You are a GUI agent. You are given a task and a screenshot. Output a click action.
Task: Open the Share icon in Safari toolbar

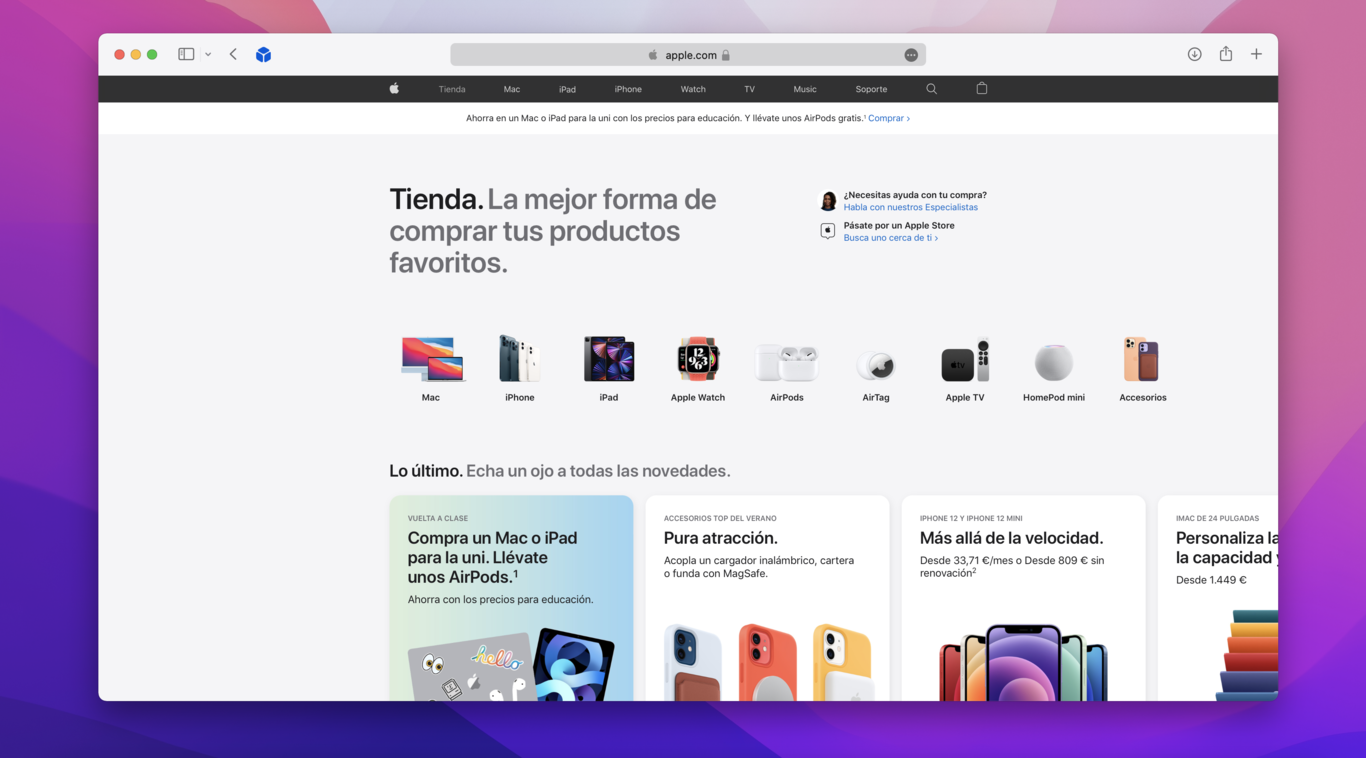pos(1225,55)
